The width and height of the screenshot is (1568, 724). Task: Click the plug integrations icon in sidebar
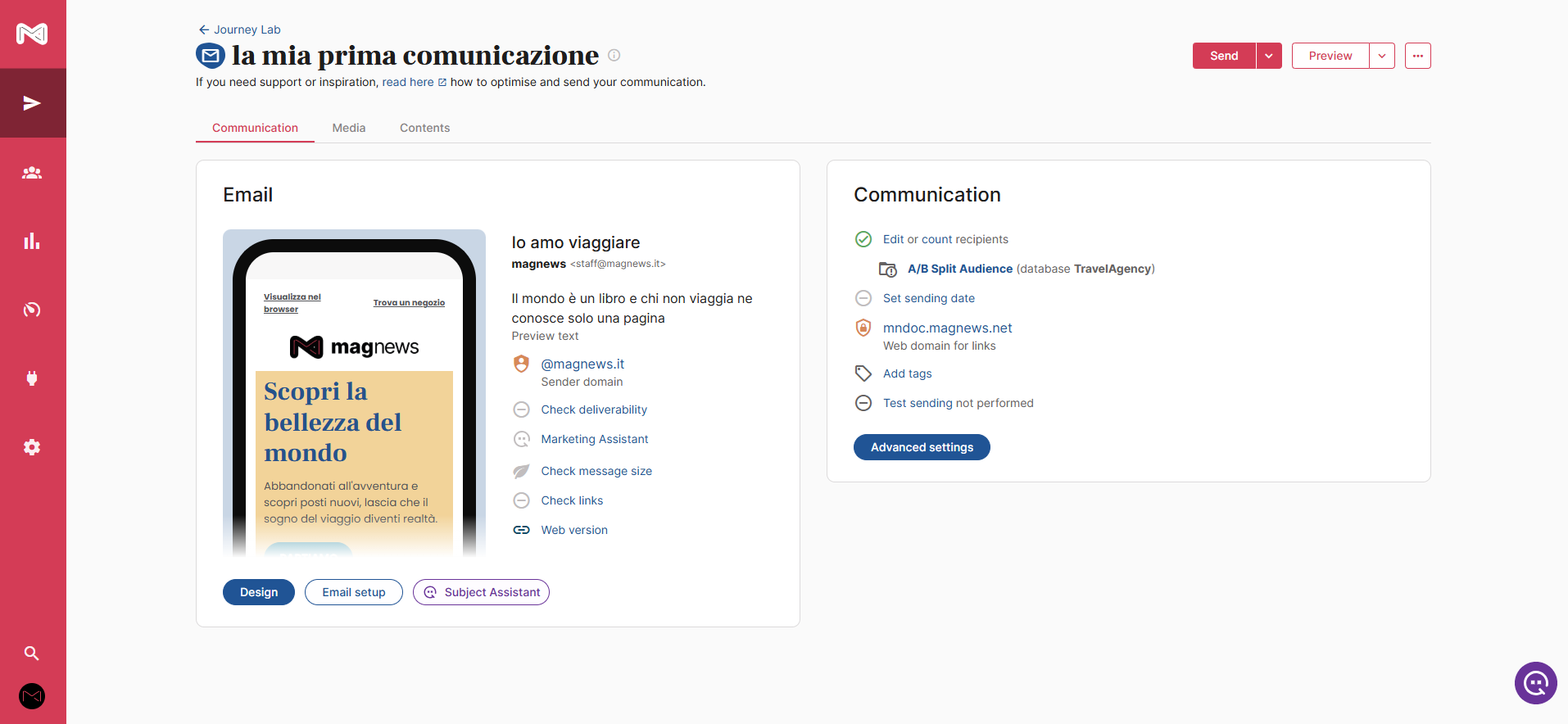[x=32, y=378]
